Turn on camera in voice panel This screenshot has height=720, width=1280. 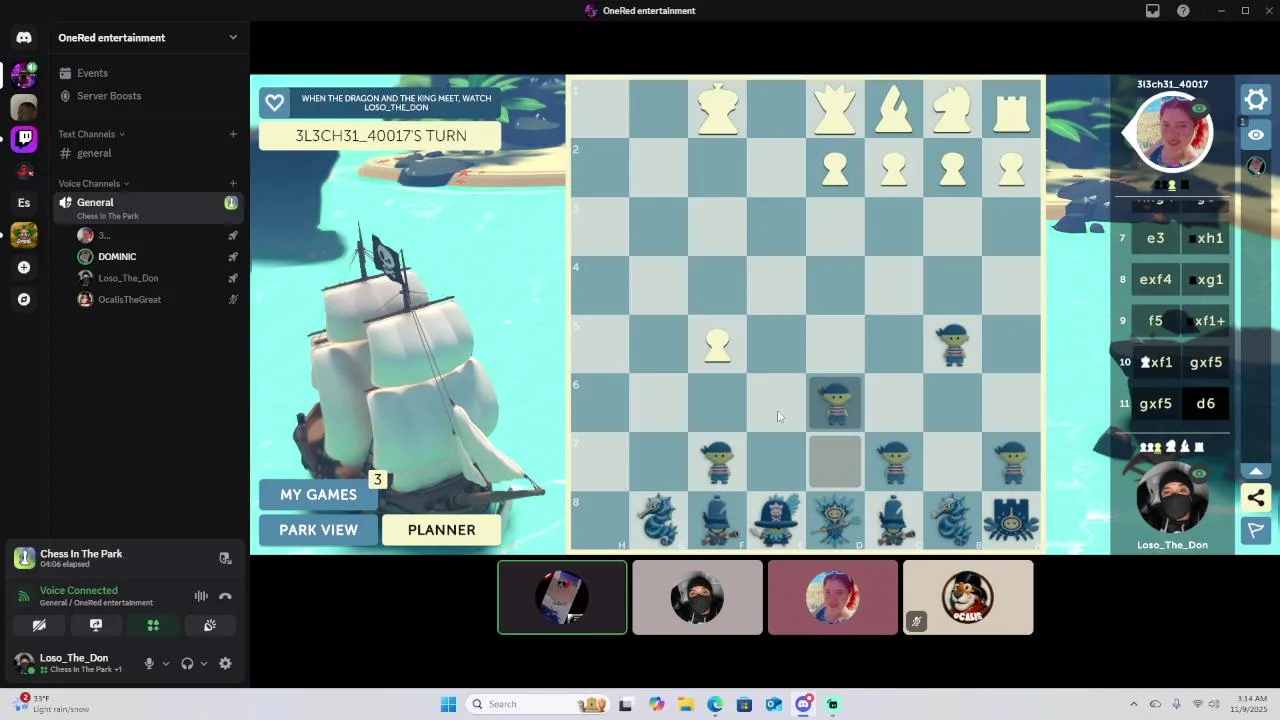(x=39, y=625)
